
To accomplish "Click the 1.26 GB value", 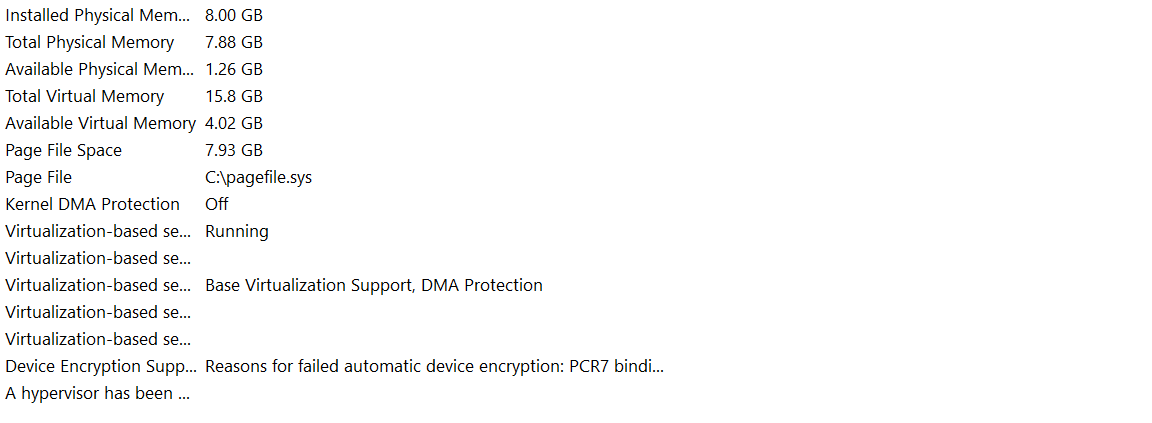I will [x=234, y=69].
